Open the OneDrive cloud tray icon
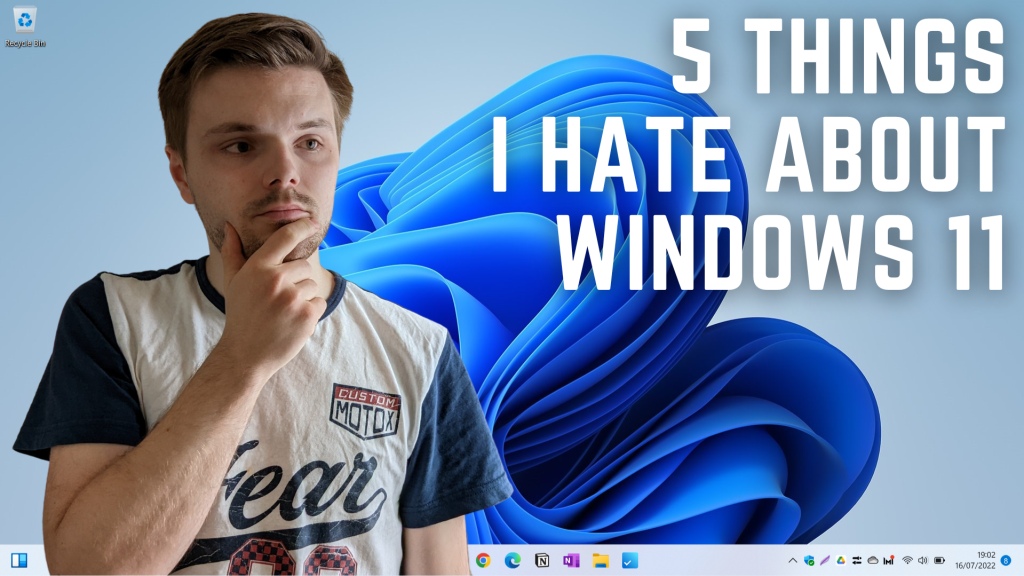Viewport: 1024px width, 576px height. click(x=872, y=561)
